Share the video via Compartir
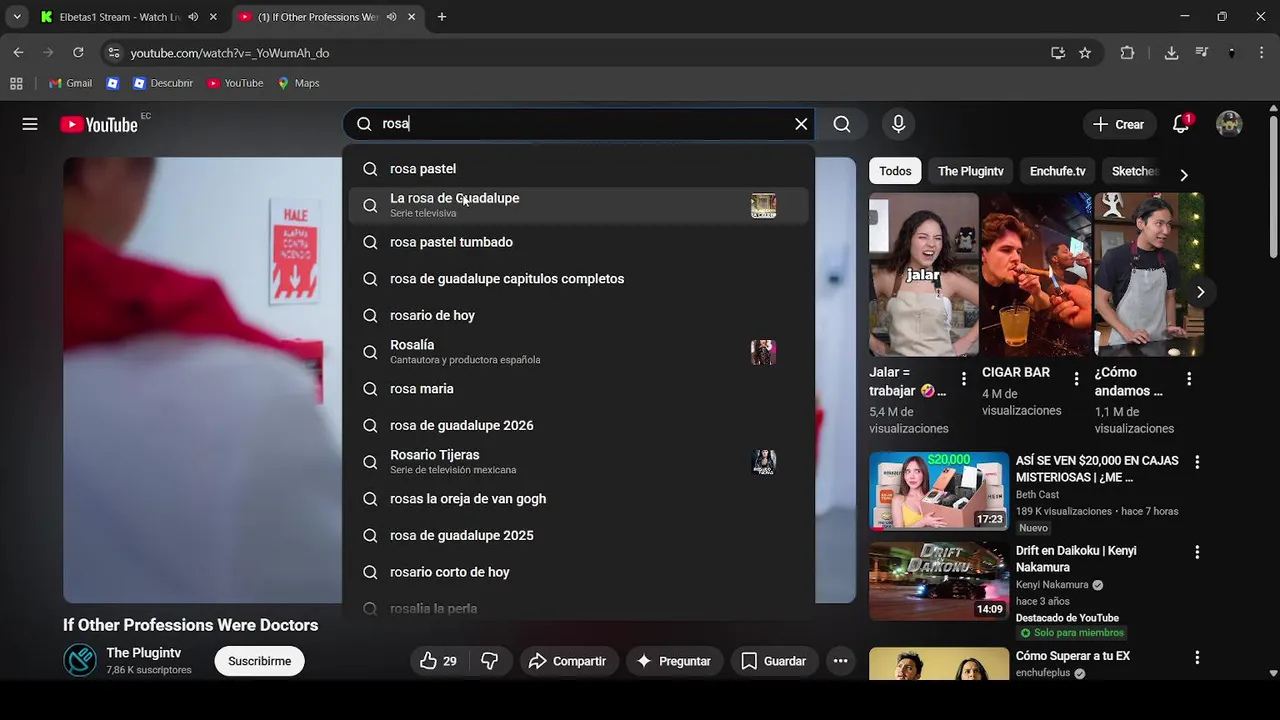The height and width of the screenshot is (720, 1280). click(x=567, y=661)
